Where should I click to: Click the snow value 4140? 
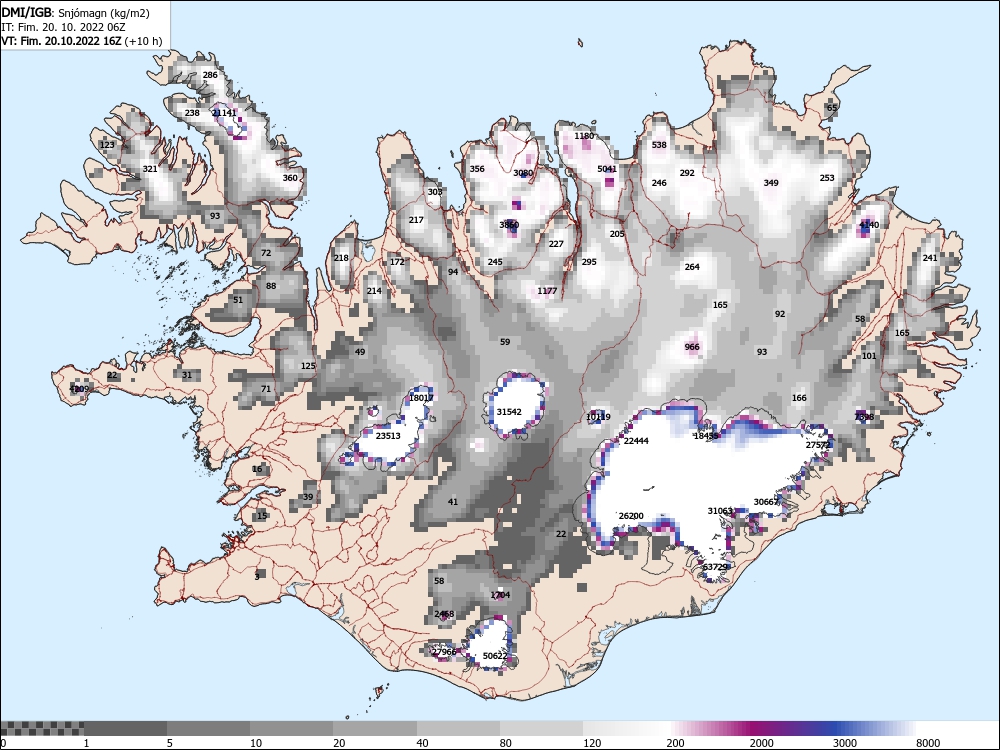pos(869,225)
